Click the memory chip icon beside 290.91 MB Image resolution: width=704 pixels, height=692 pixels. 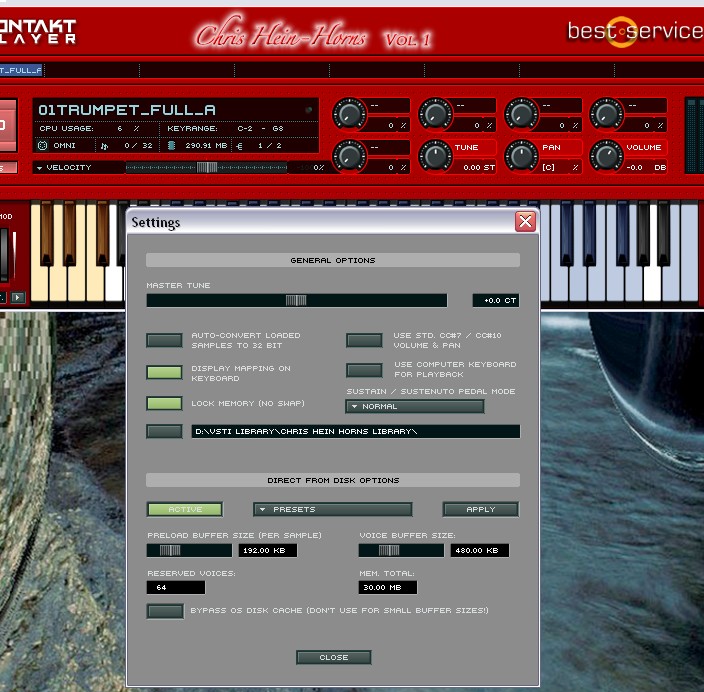click(x=171, y=145)
